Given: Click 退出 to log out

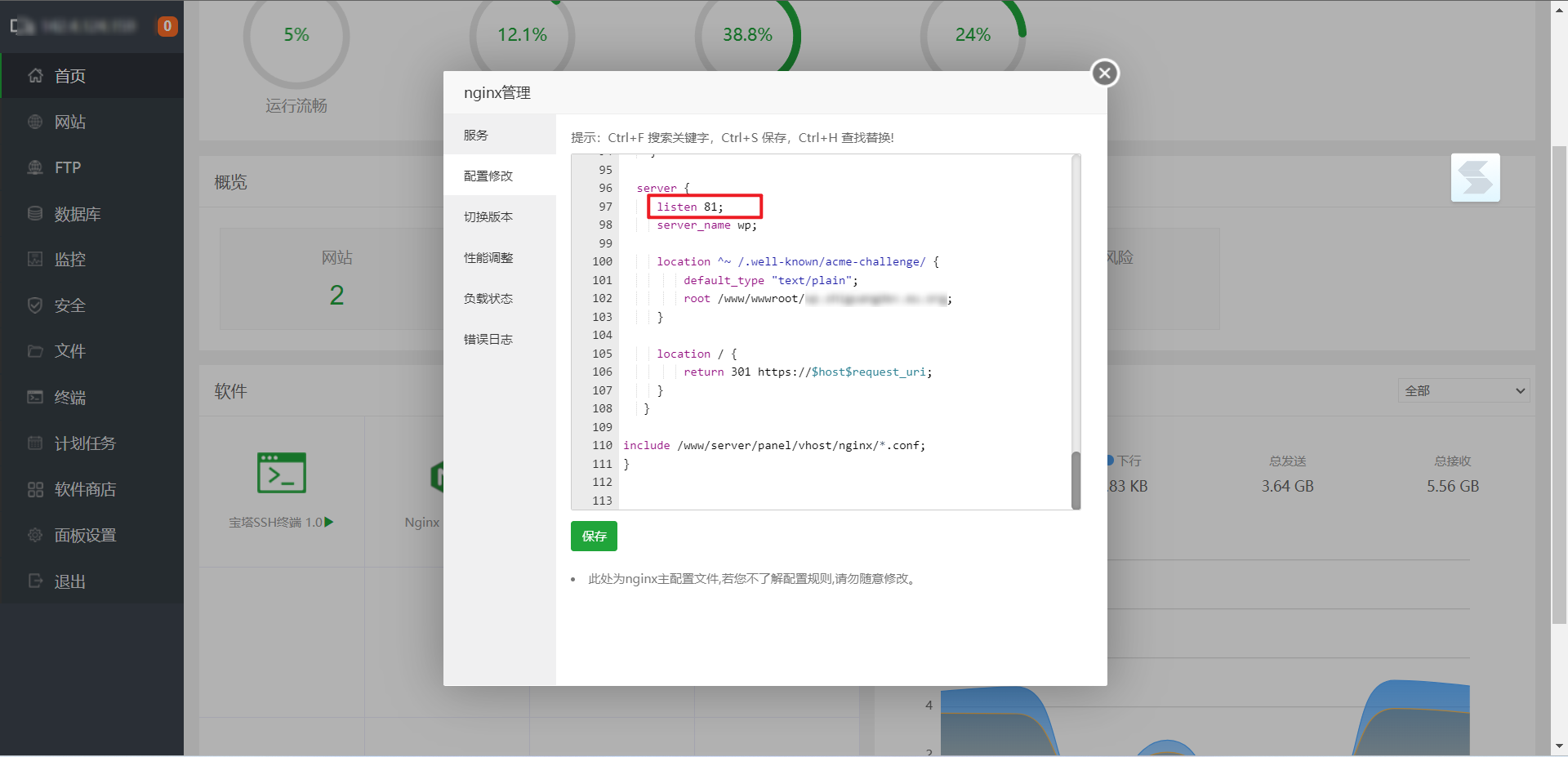Looking at the screenshot, I should tap(91, 581).
